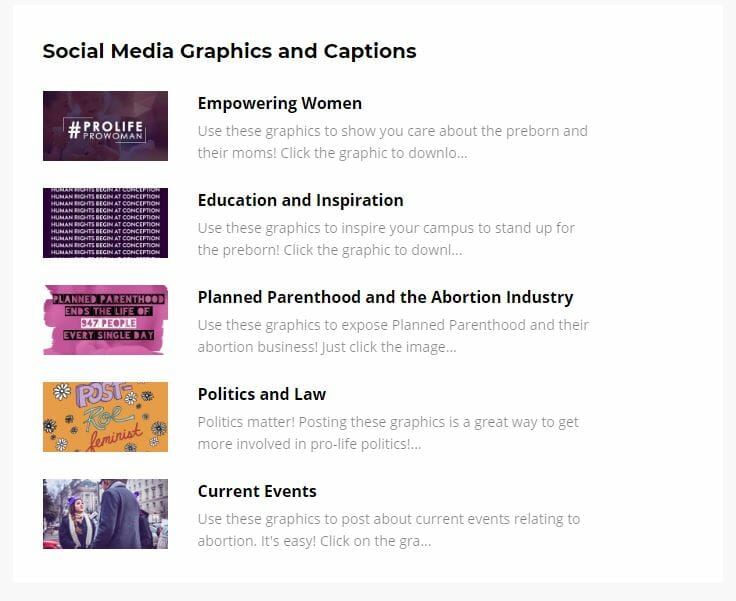
Task: Click the Human Rights Begin at Conception thumbnail
Action: point(105,223)
